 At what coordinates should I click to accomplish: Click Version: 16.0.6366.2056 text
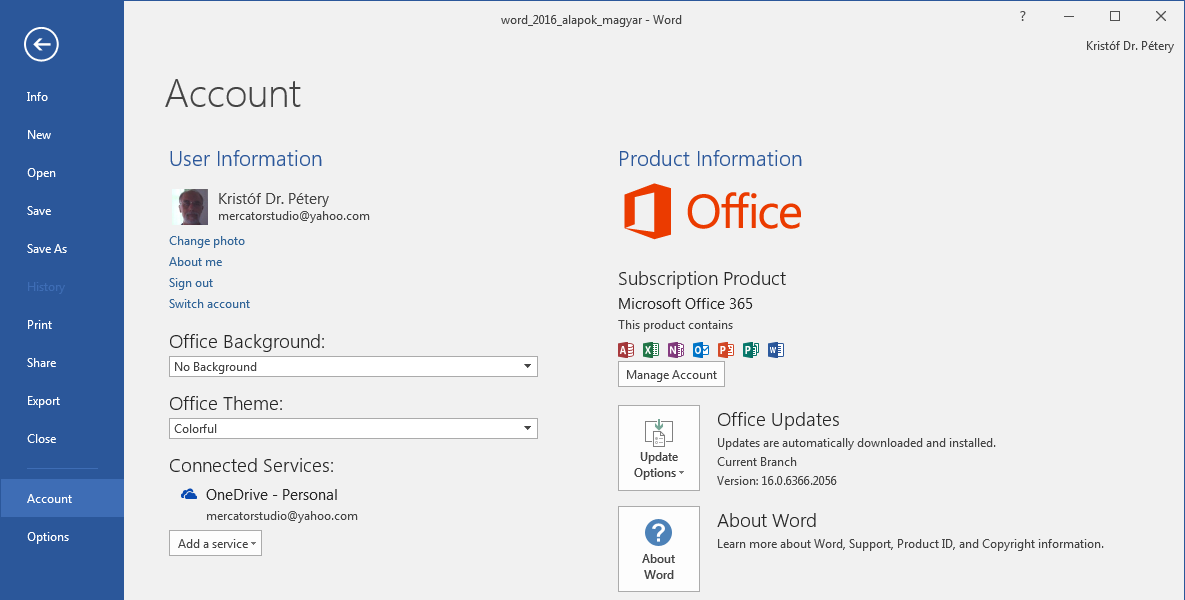point(777,481)
